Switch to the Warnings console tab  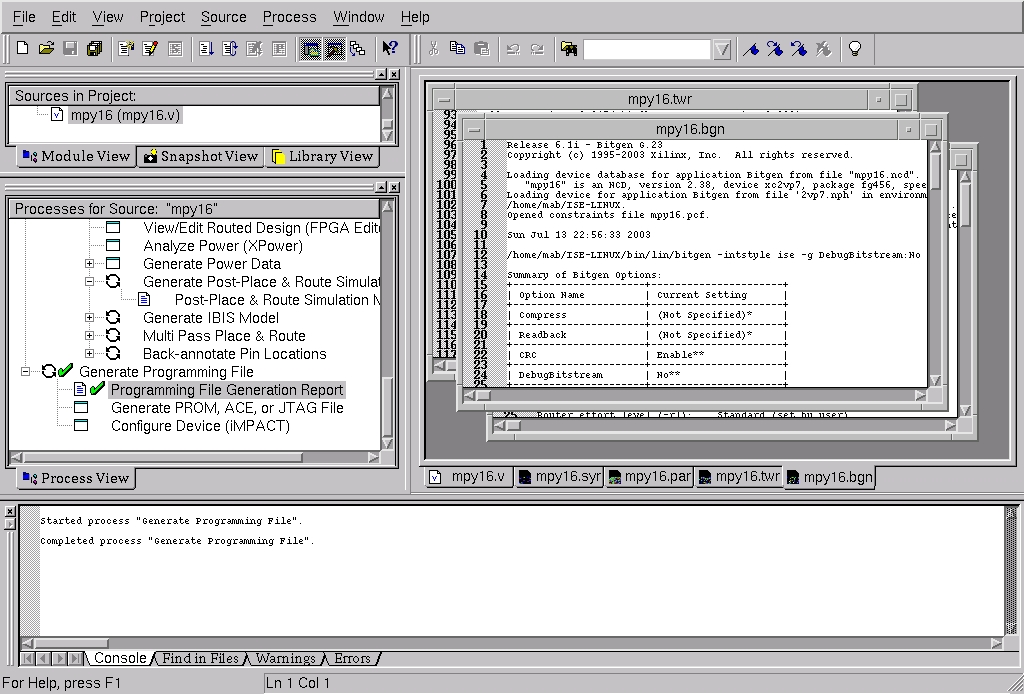(x=285, y=658)
